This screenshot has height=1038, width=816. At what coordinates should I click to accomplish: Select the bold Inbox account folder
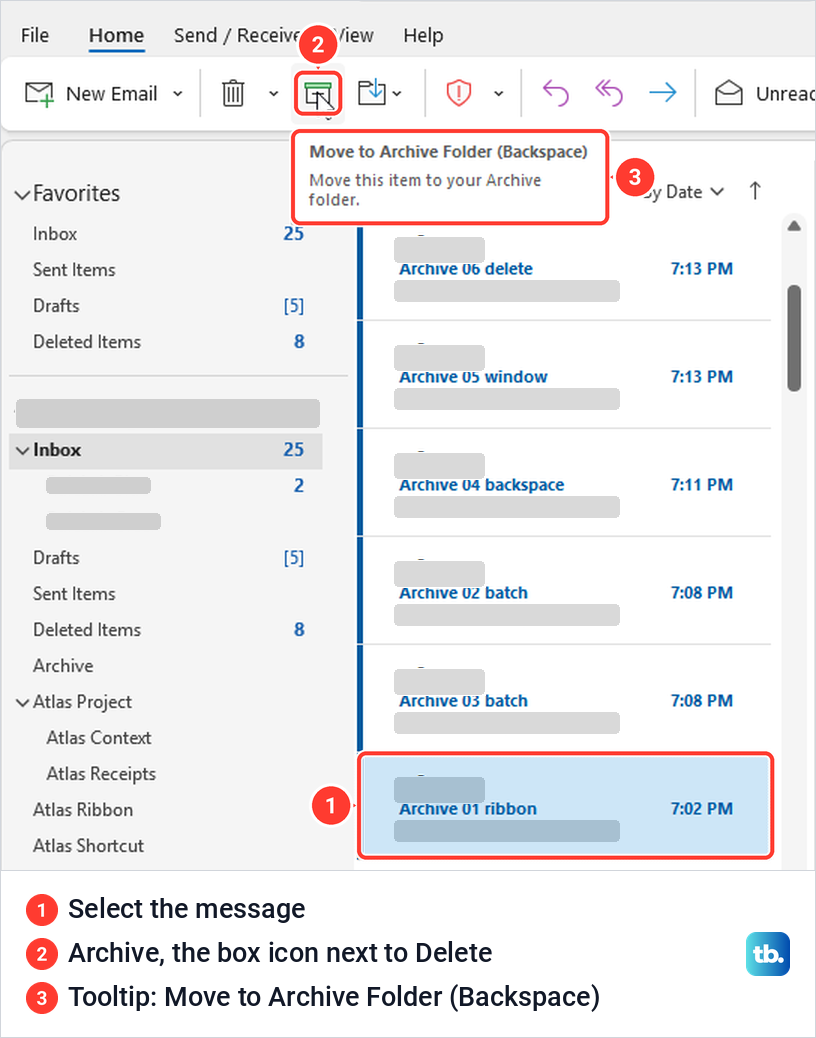pos(165,450)
